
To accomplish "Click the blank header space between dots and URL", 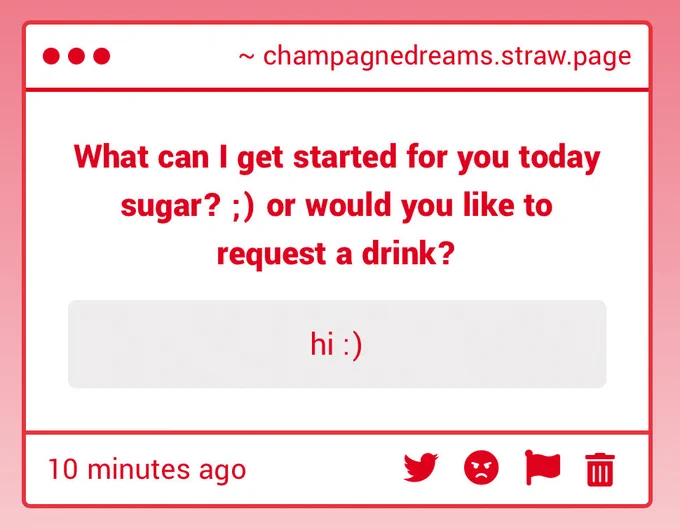I will click(173, 56).
